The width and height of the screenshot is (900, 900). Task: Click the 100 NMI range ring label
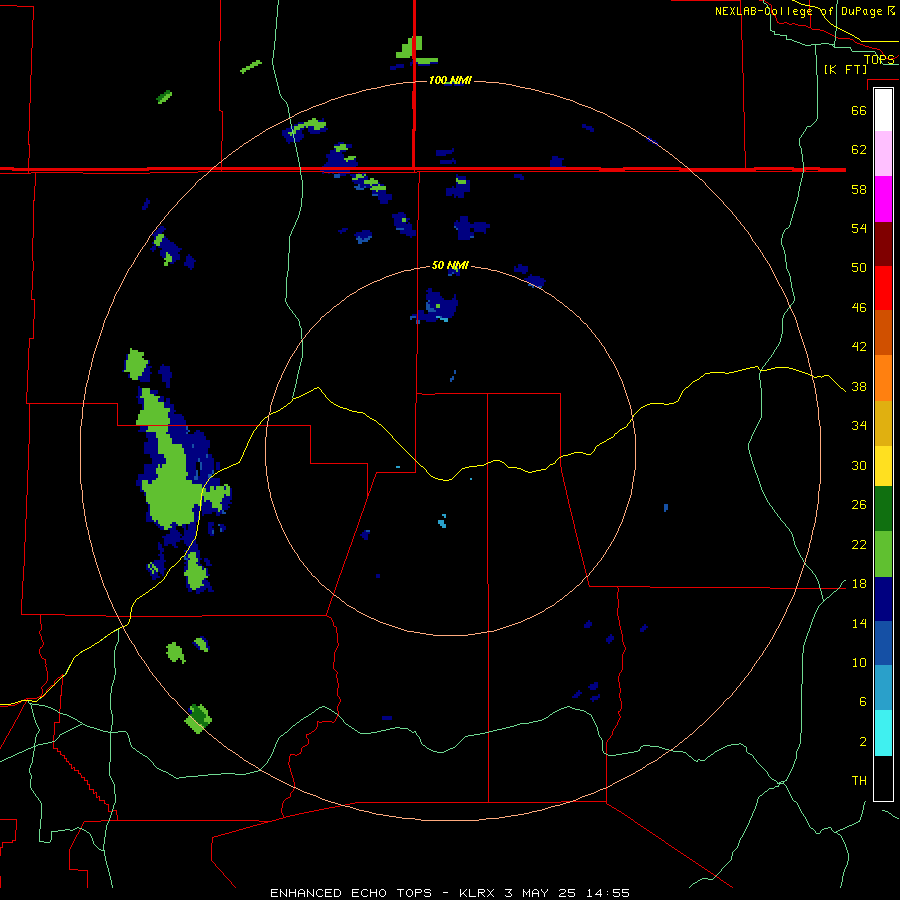point(450,80)
